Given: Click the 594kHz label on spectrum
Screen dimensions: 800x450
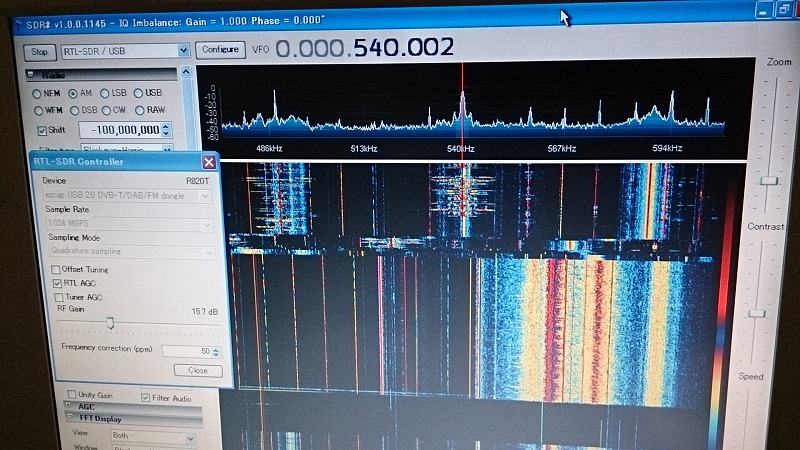Looking at the screenshot, I should tap(667, 148).
